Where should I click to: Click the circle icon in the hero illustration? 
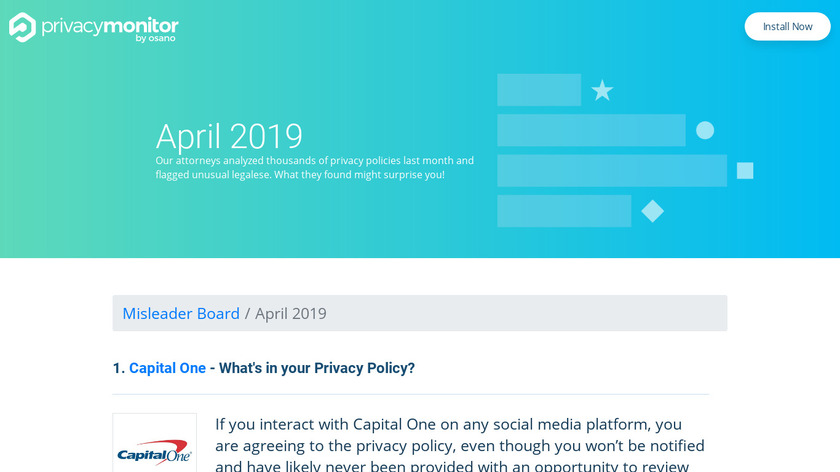pos(705,130)
